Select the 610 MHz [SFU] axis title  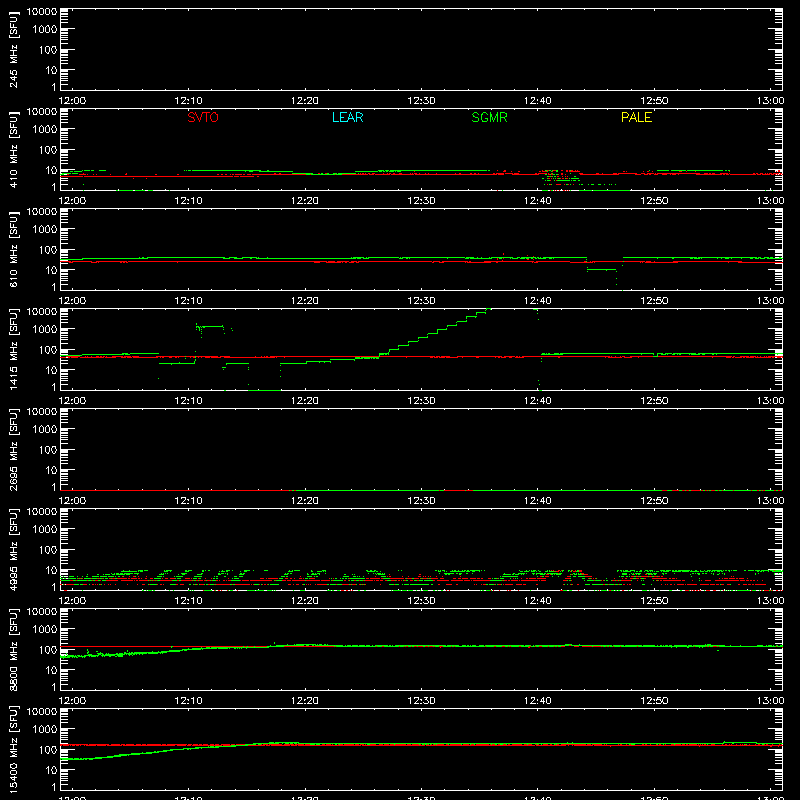point(14,250)
